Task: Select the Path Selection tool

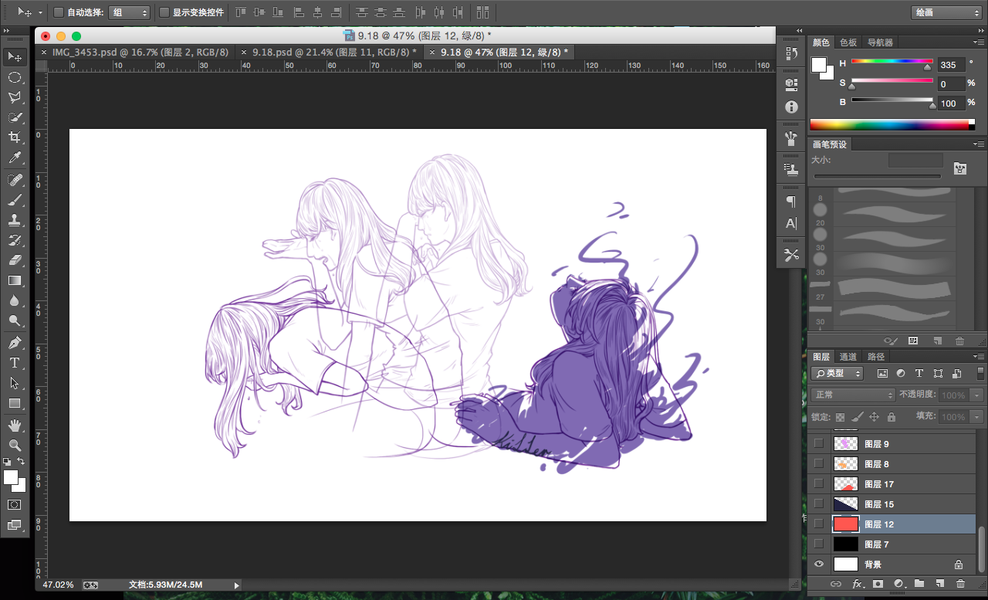Action: 14,383
